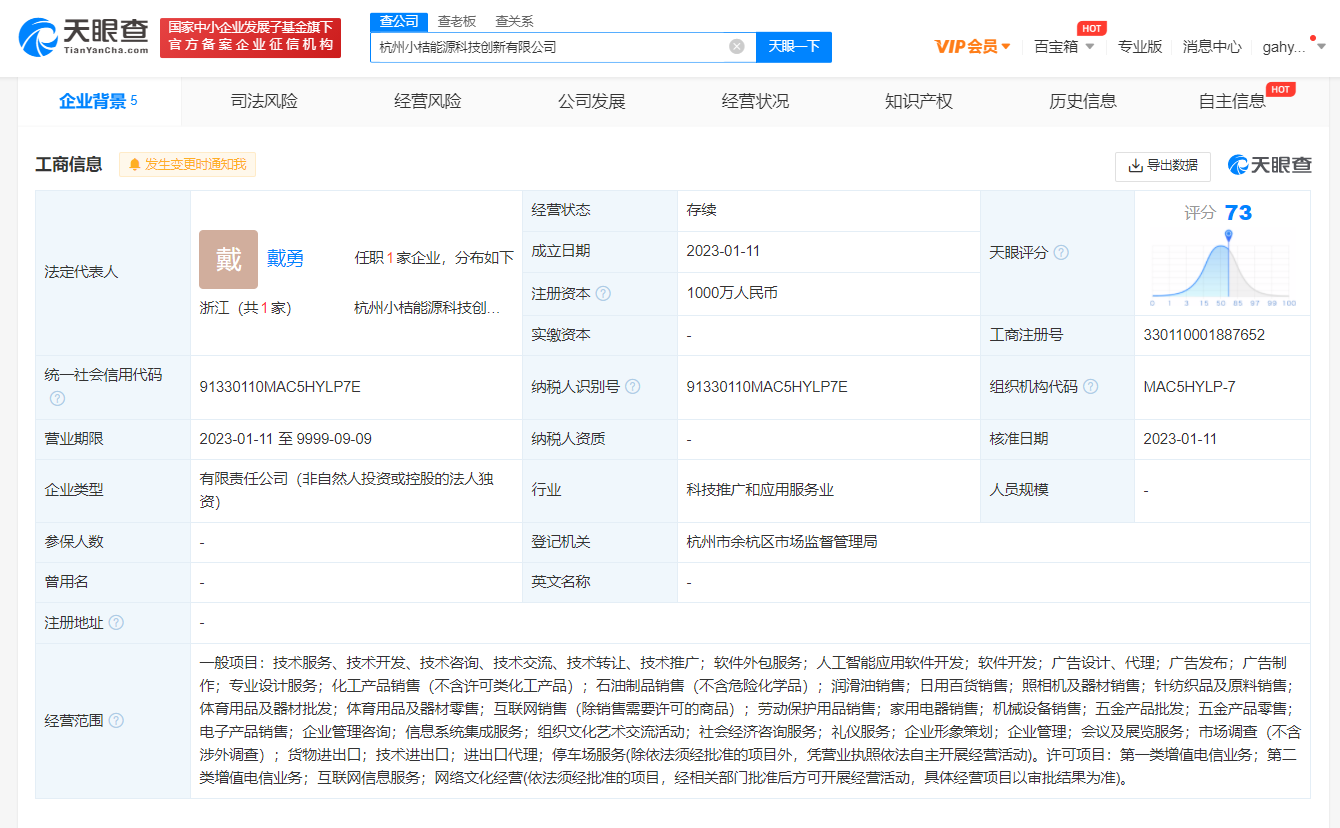The image size is (1340, 828).
Task: Click the 天眼一下 search button
Action: click(x=793, y=46)
